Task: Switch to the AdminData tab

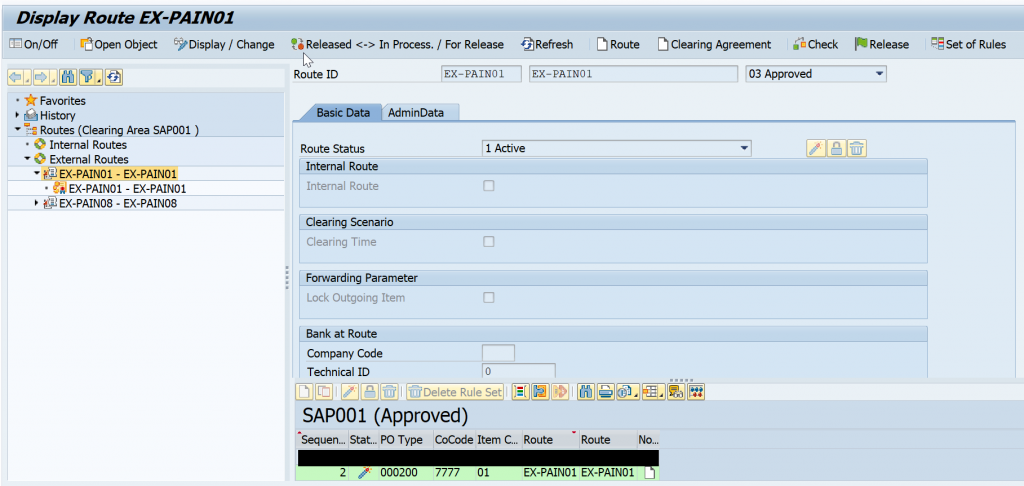Action: [x=416, y=112]
